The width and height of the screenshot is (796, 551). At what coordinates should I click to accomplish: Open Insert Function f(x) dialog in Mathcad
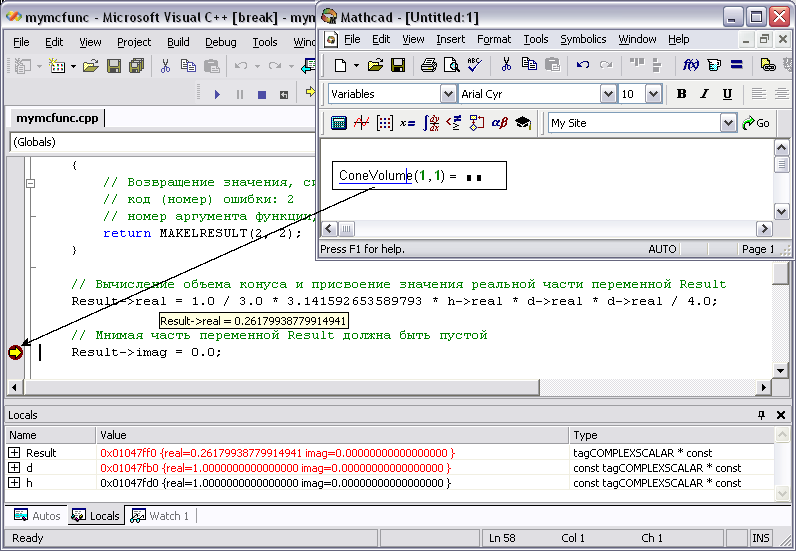pyautogui.click(x=691, y=64)
